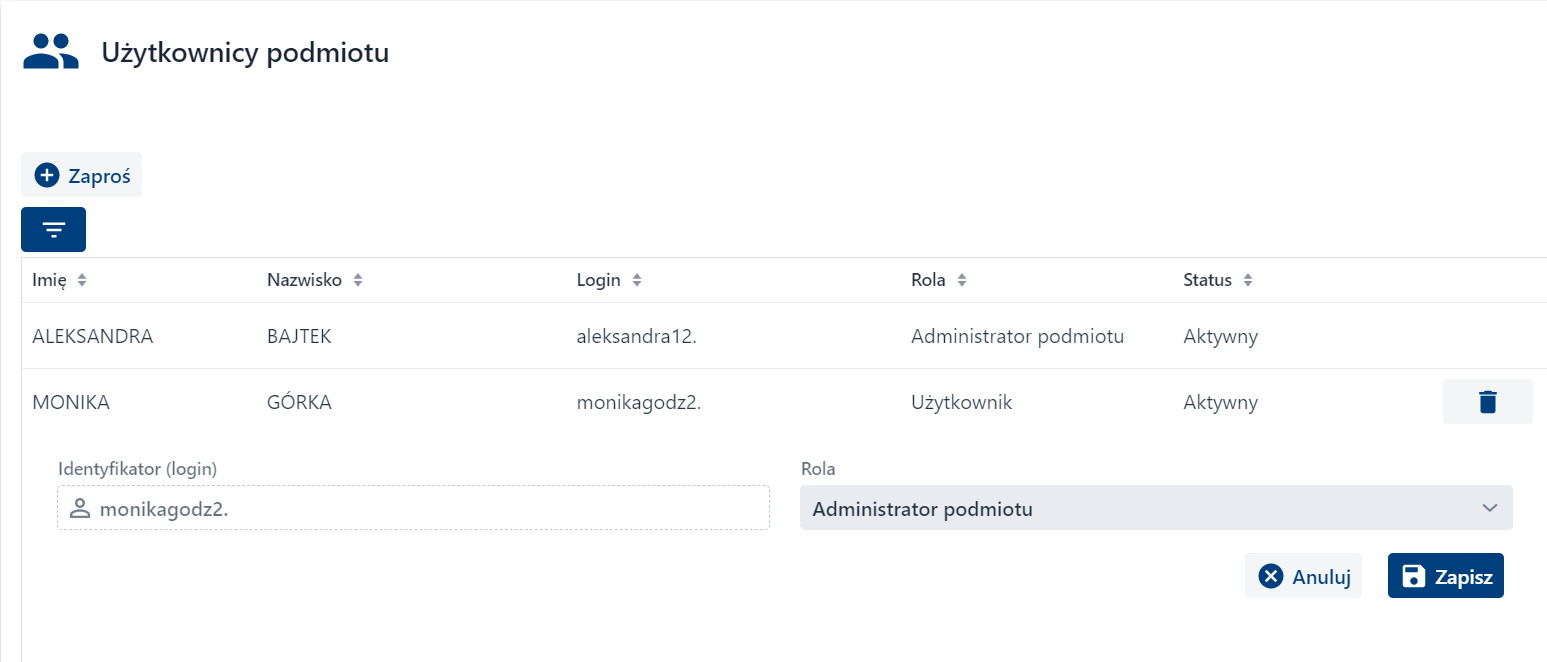Cancel editing with the Anuluj button
The height and width of the screenshot is (662, 1547).
coord(1303,576)
